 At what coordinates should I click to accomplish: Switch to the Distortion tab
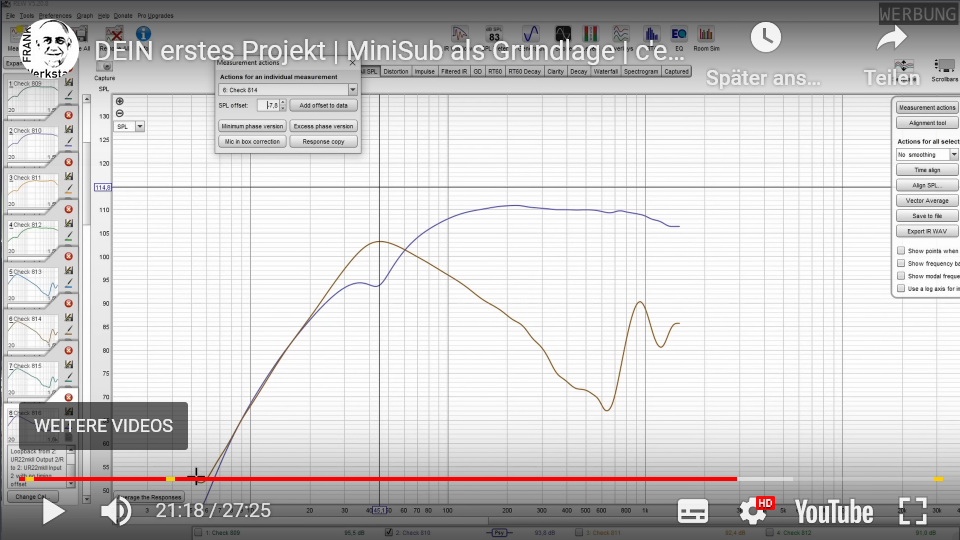point(396,72)
